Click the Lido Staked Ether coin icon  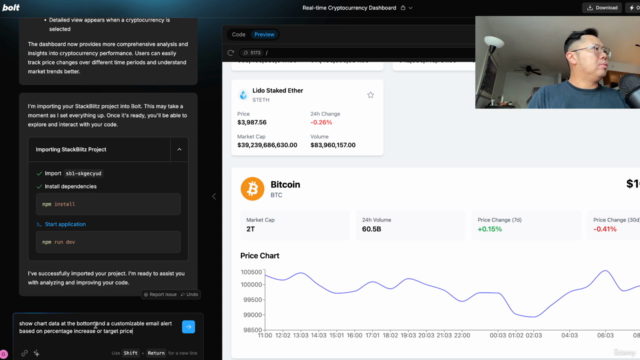pyautogui.click(x=243, y=95)
